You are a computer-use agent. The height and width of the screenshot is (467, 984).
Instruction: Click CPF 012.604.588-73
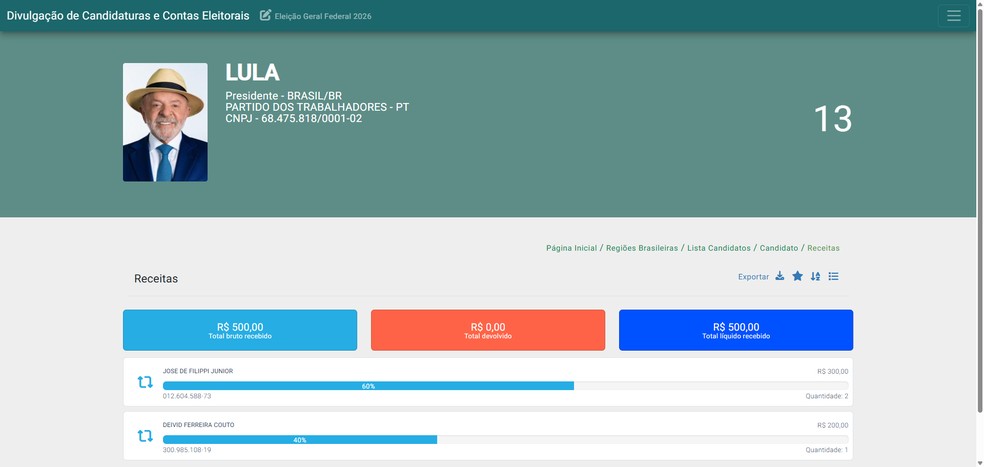[x=187, y=396]
